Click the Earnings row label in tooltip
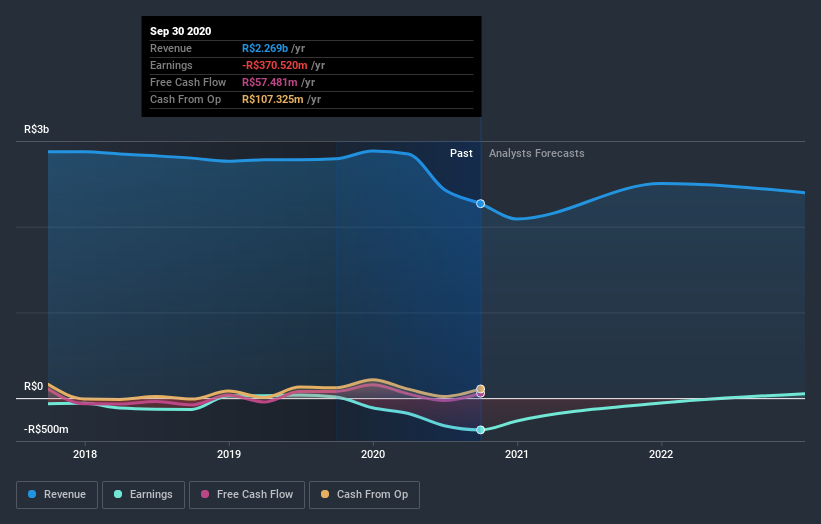821x524 pixels. [x=171, y=65]
